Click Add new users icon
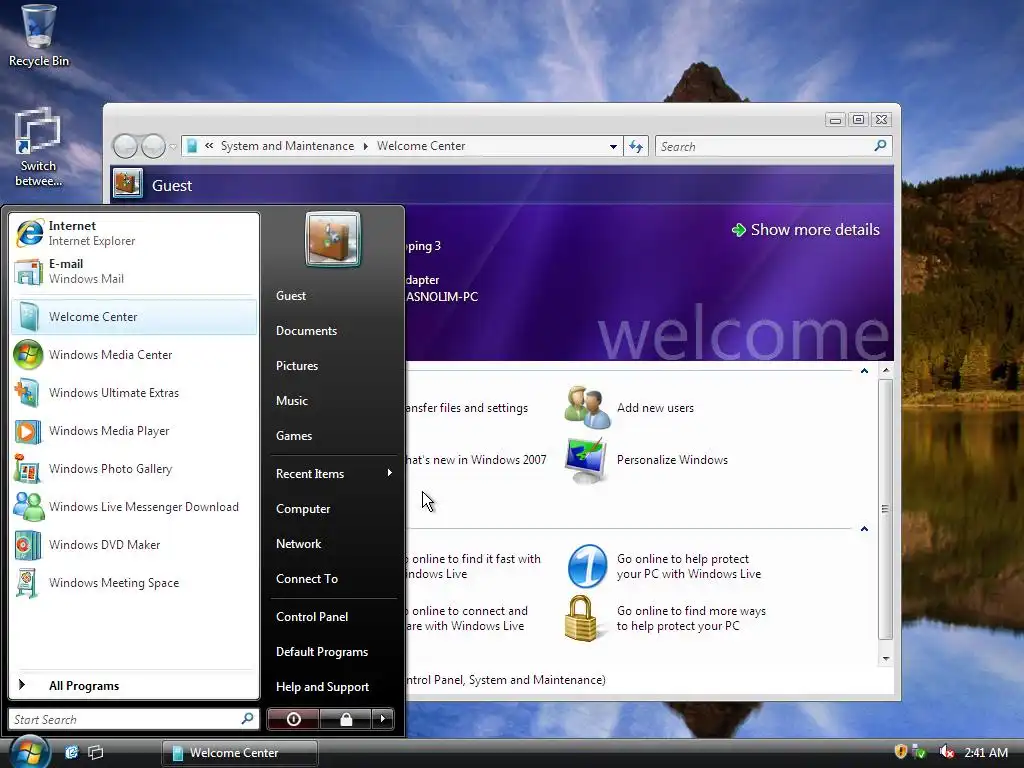This screenshot has width=1024, height=768. [587, 407]
